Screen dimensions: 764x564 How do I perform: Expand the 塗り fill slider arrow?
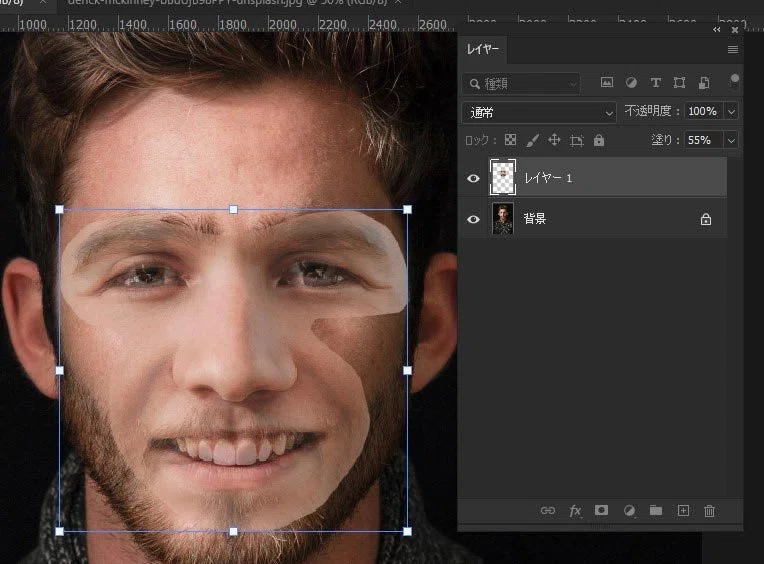[731, 140]
